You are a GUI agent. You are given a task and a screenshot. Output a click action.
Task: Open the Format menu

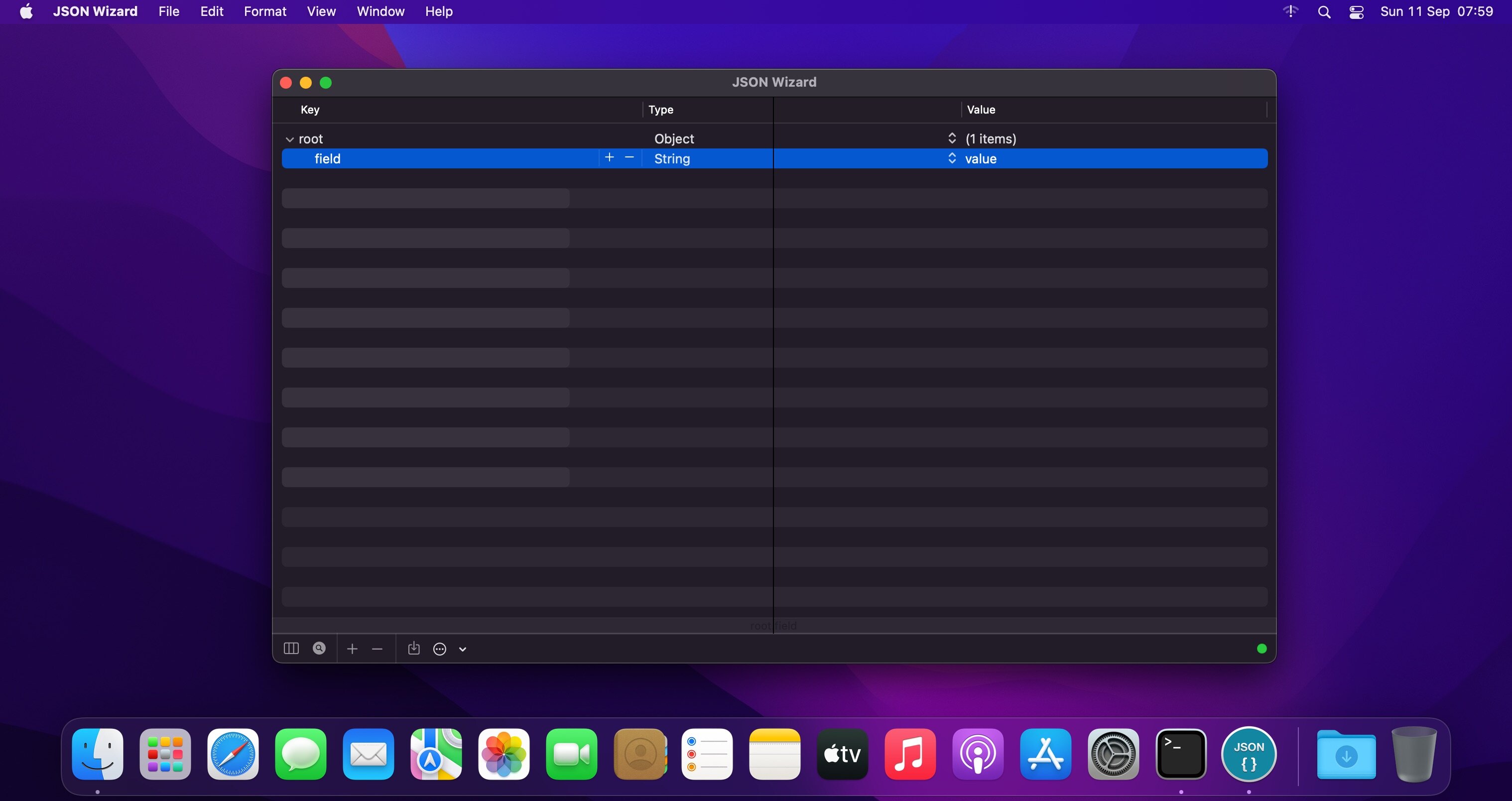(265, 12)
